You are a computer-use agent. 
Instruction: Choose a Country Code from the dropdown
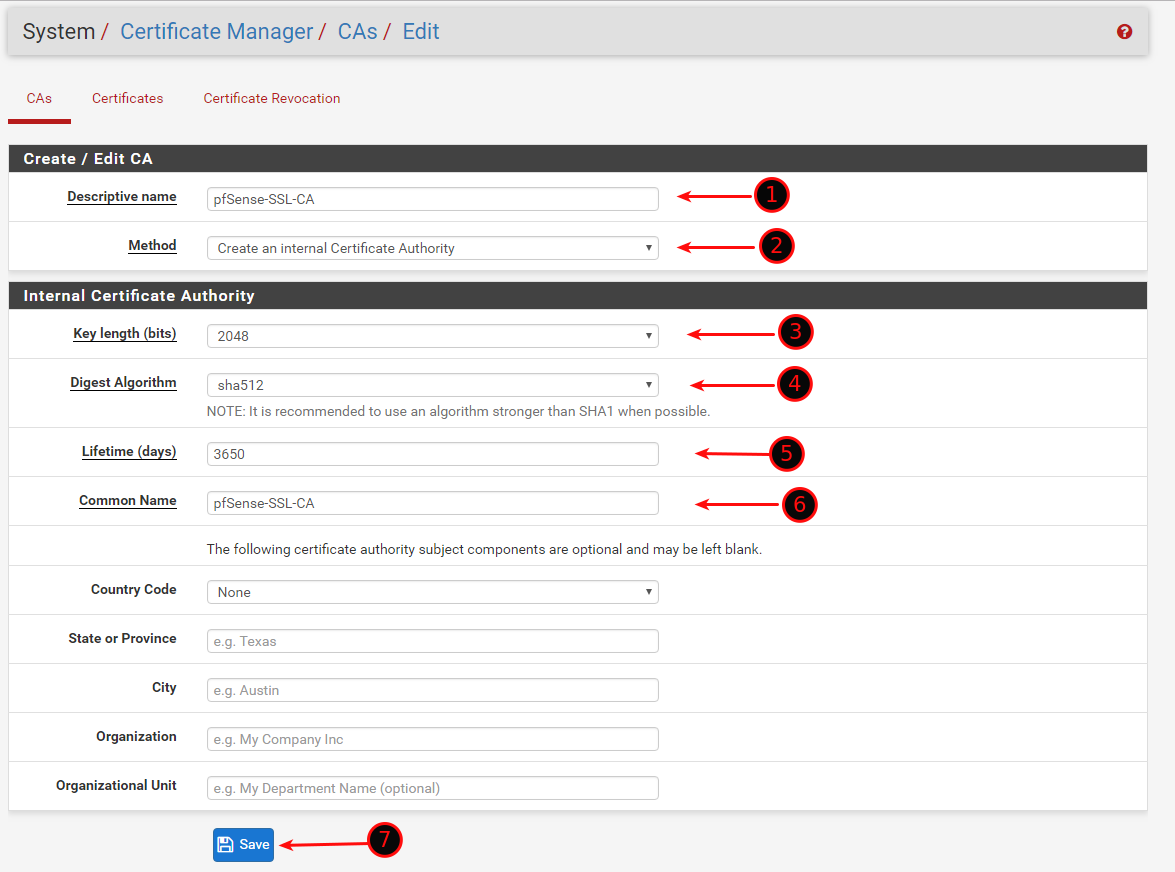(x=432, y=592)
